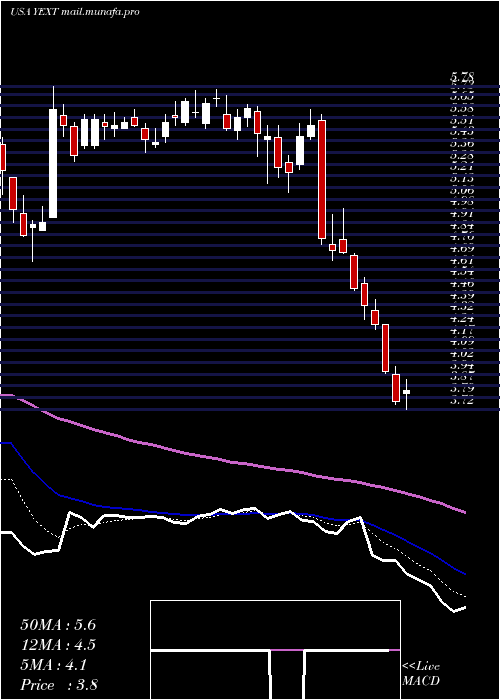Click the 4.91 price axis label
500x700 pixels.
tap(462, 214)
